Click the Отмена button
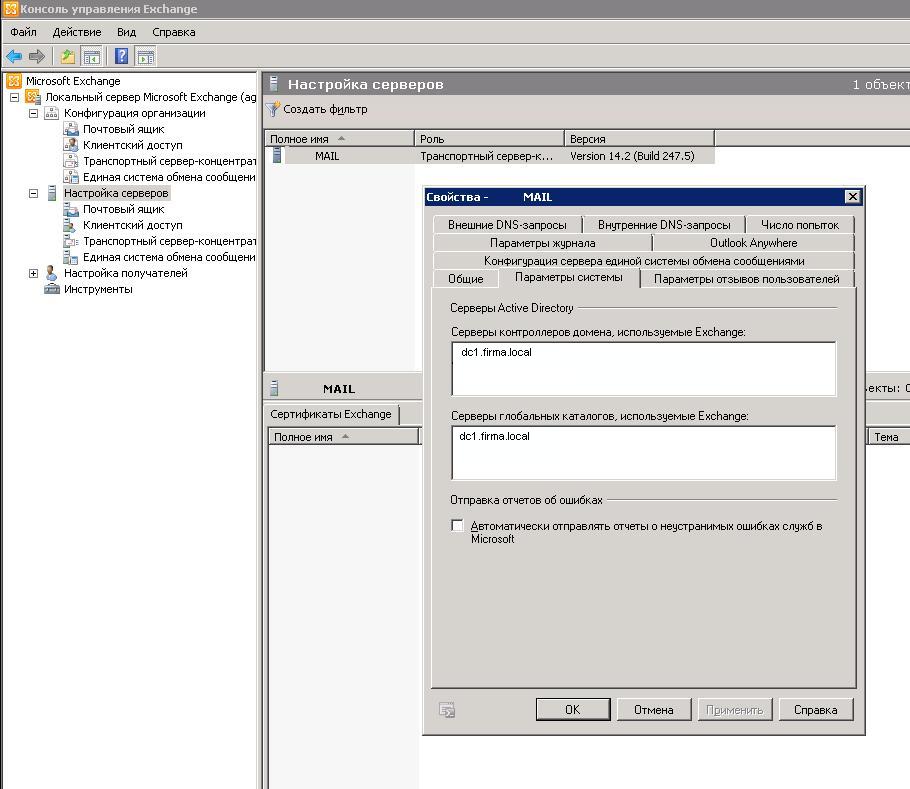 tap(653, 710)
